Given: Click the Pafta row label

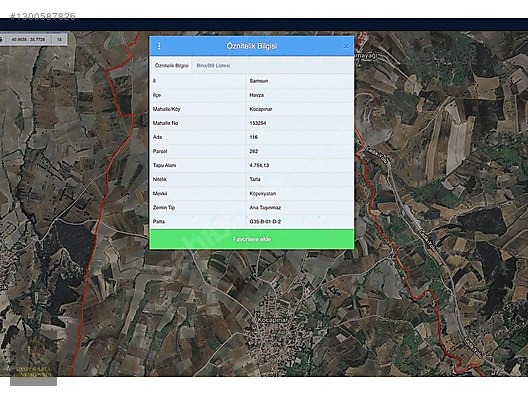Looking at the screenshot, I should pyautogui.click(x=159, y=222).
